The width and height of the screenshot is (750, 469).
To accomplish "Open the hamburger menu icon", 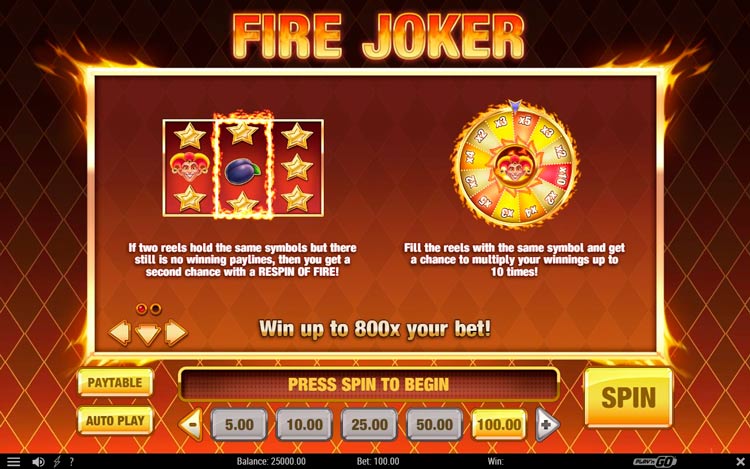I will pos(13,461).
